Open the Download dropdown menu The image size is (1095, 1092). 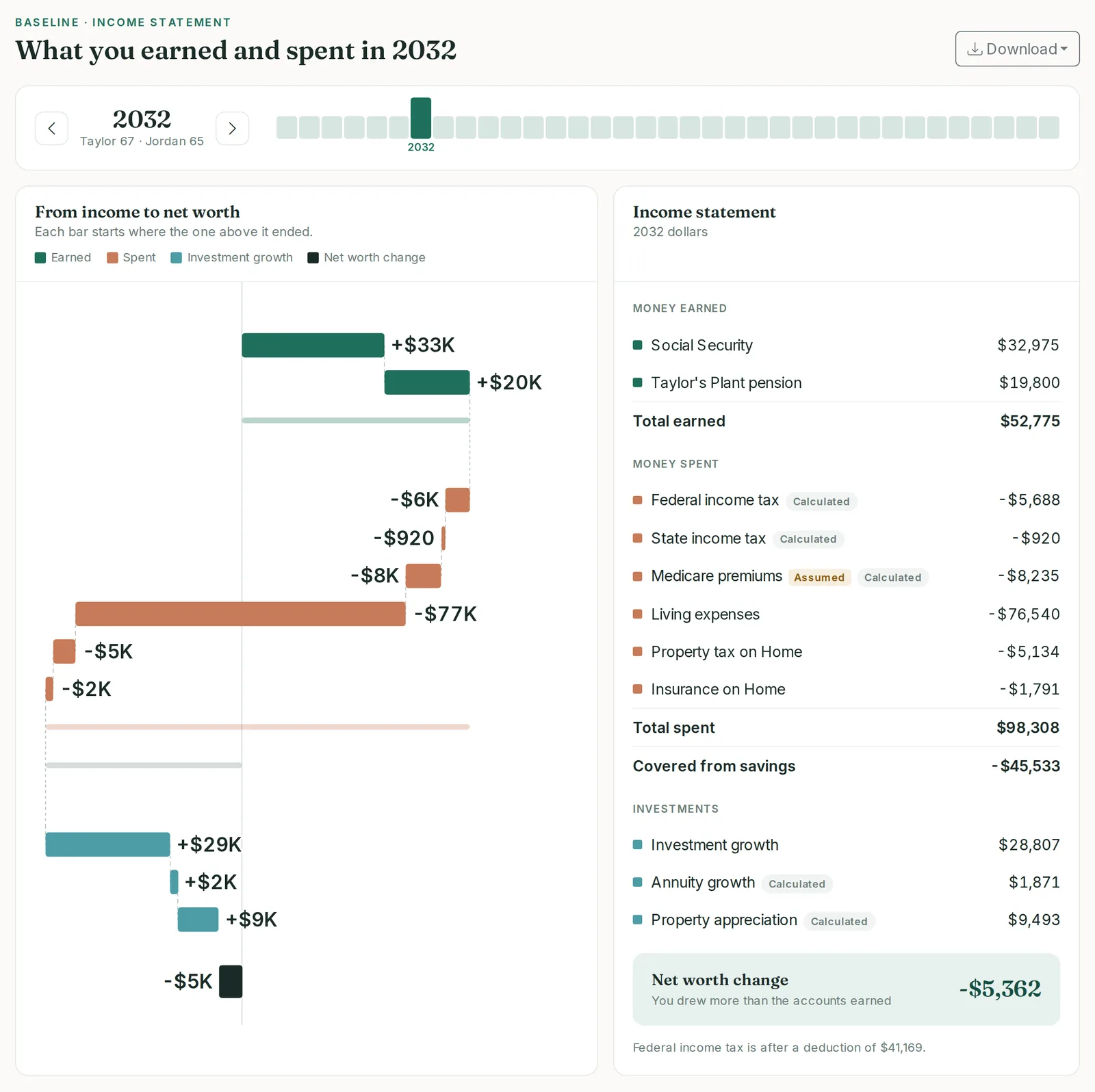pos(1017,49)
